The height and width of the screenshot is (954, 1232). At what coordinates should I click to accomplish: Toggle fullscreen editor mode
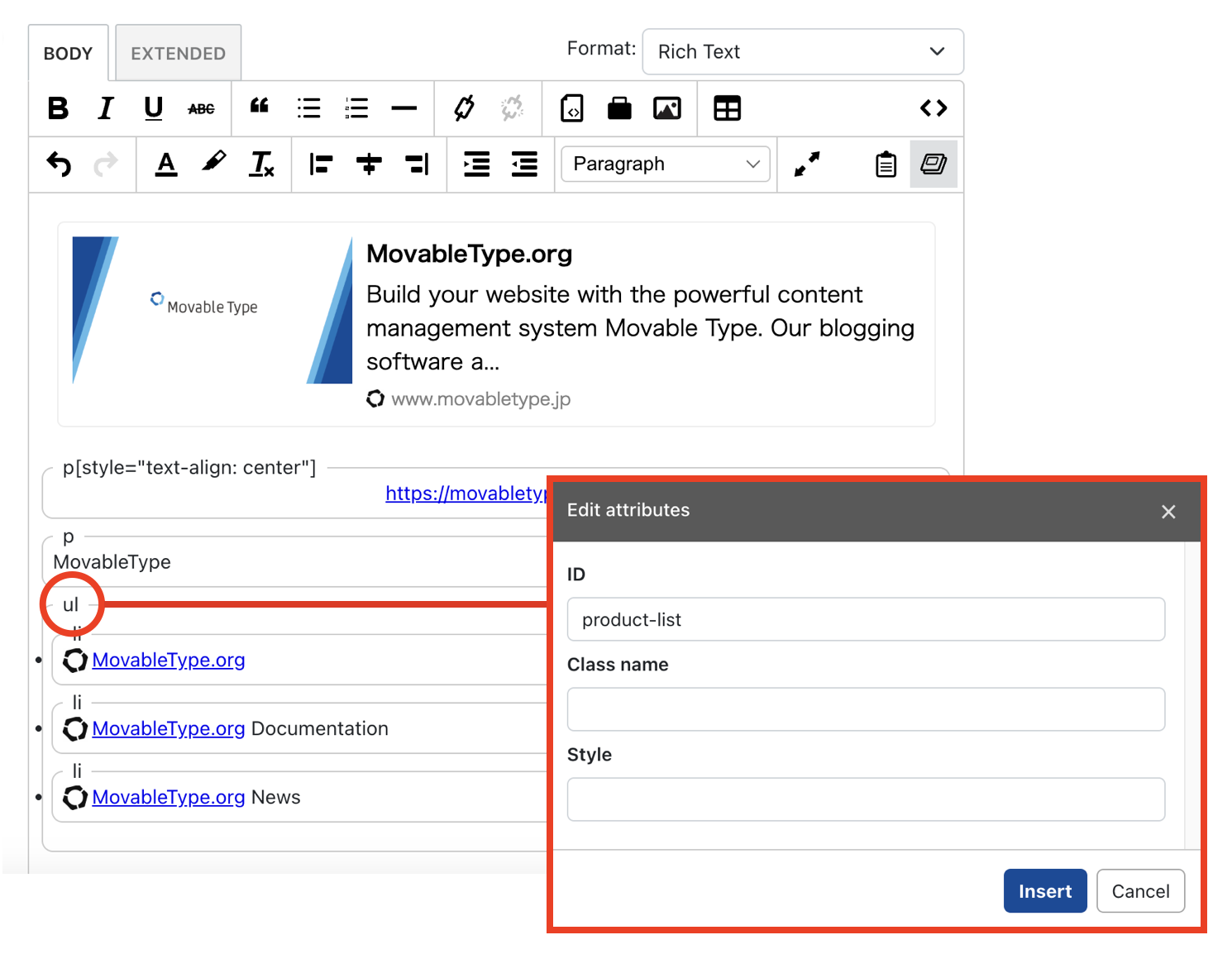807,165
